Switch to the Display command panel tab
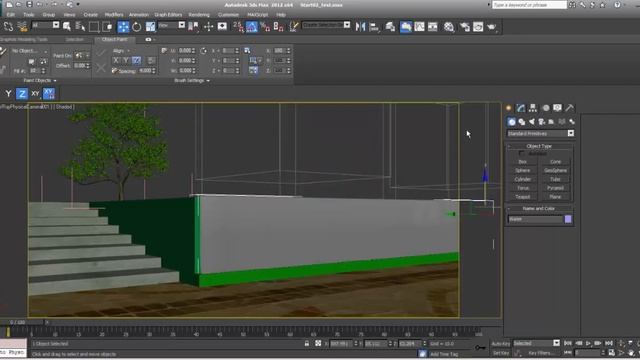Image resolution: width=640 pixels, height=360 pixels. tap(557, 108)
